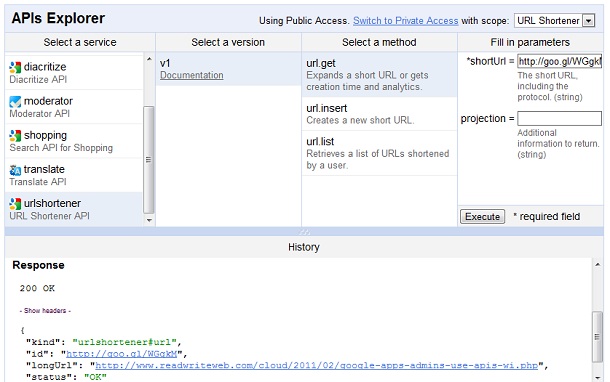Image resolution: width=610 pixels, height=382 pixels.
Task: Click the panel splitter grip handle
Action: pos(304,232)
